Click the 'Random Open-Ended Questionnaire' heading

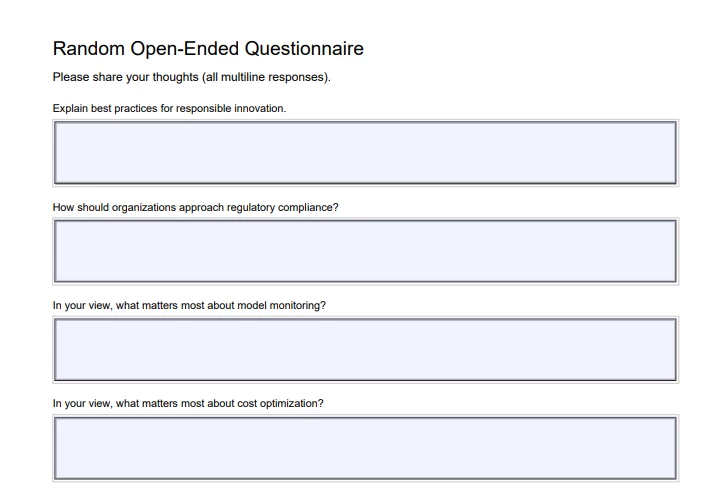click(x=208, y=49)
